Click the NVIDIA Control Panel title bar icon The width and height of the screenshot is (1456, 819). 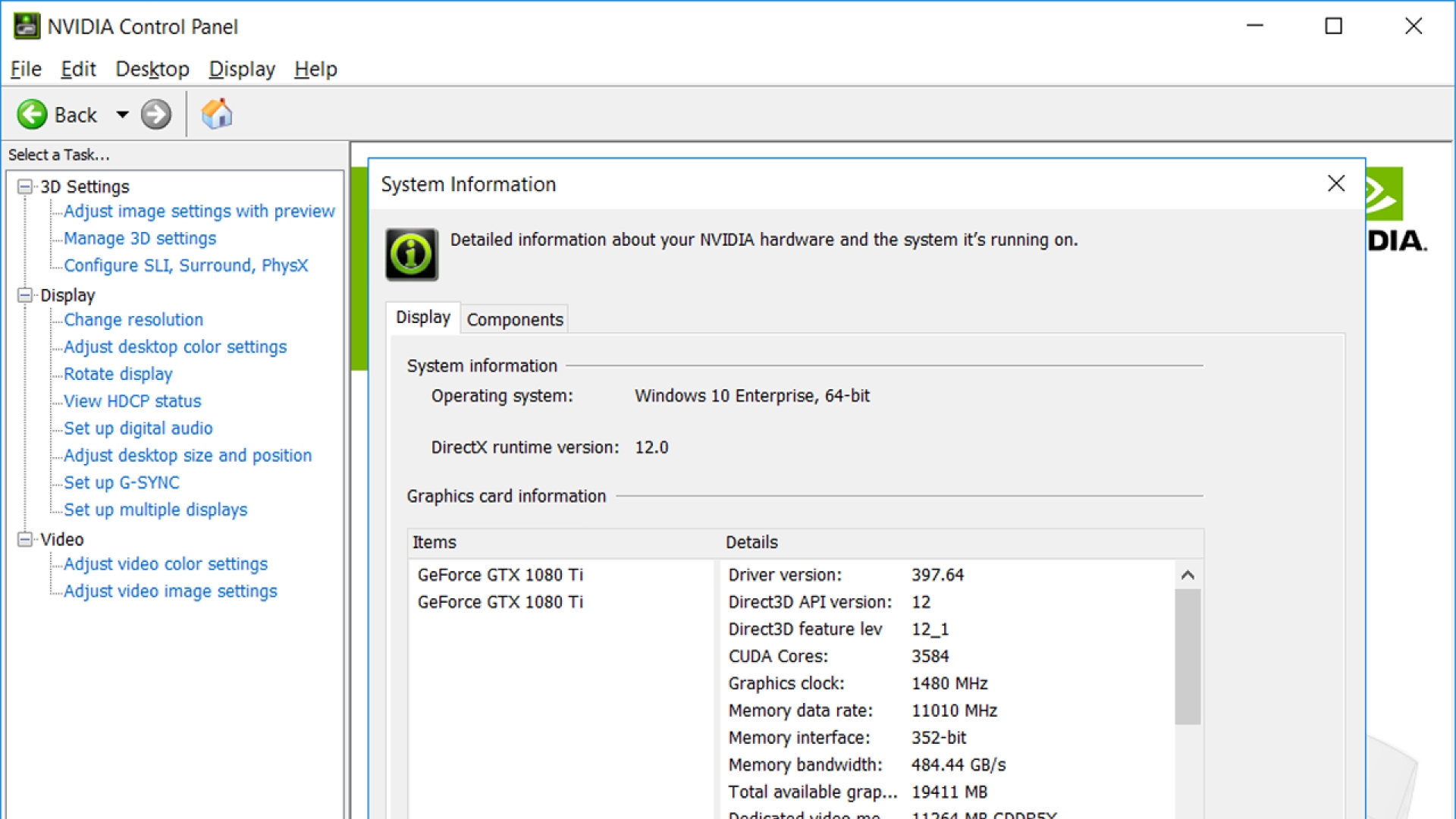click(27, 26)
